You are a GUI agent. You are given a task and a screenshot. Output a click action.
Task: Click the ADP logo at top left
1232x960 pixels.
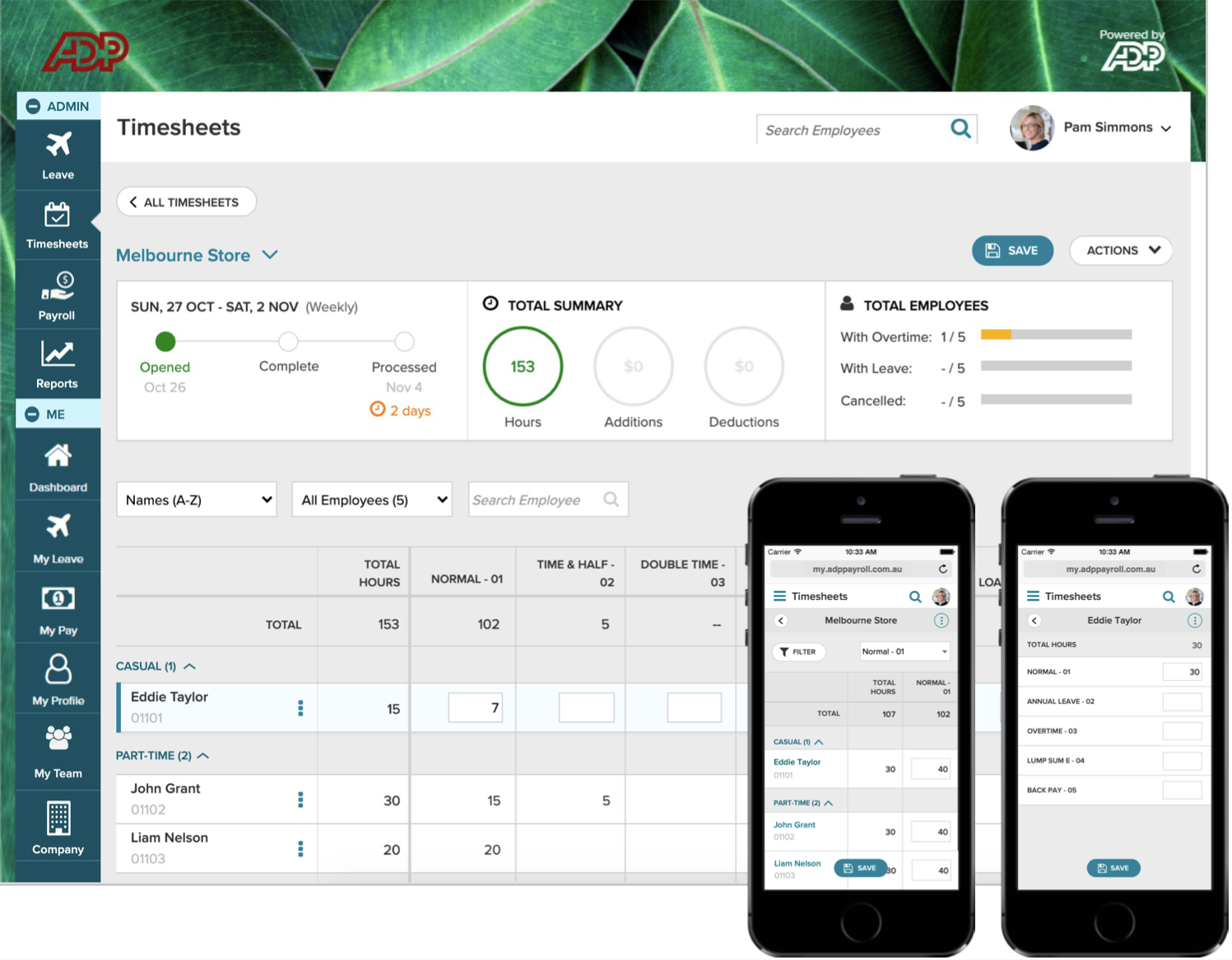click(86, 52)
